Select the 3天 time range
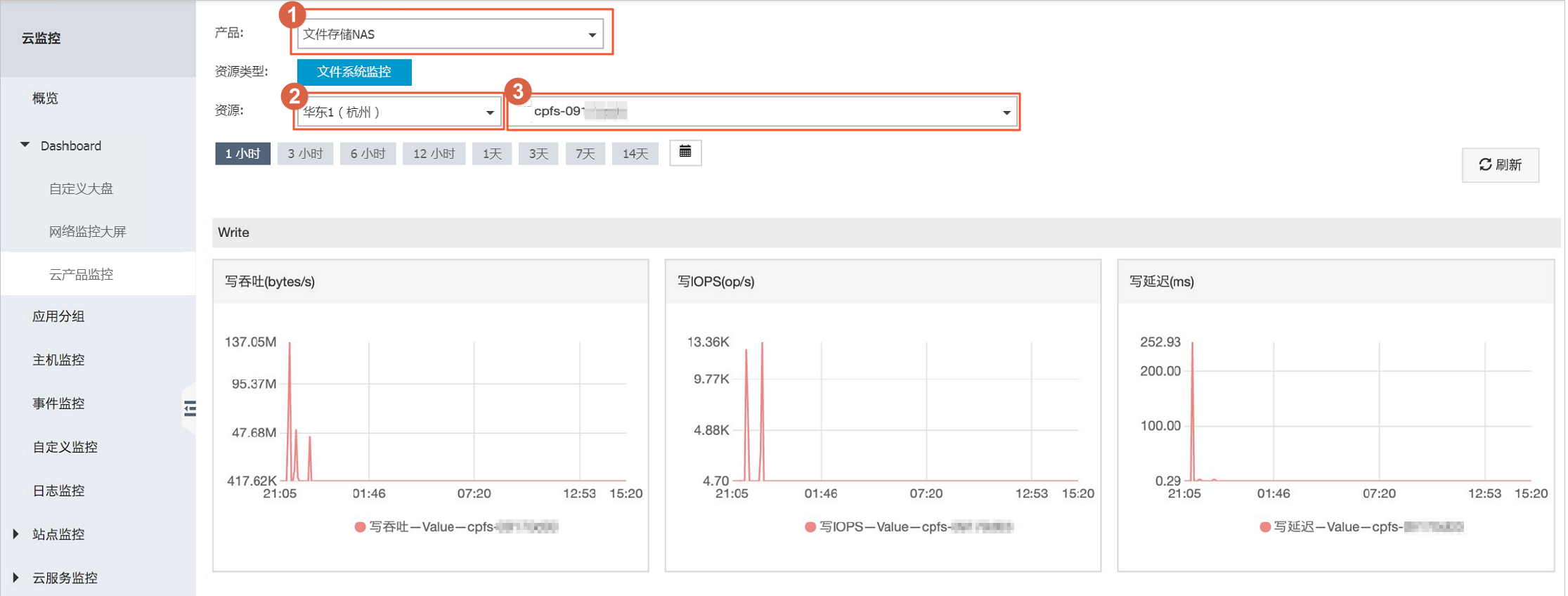This screenshot has width=1568, height=596. (538, 153)
